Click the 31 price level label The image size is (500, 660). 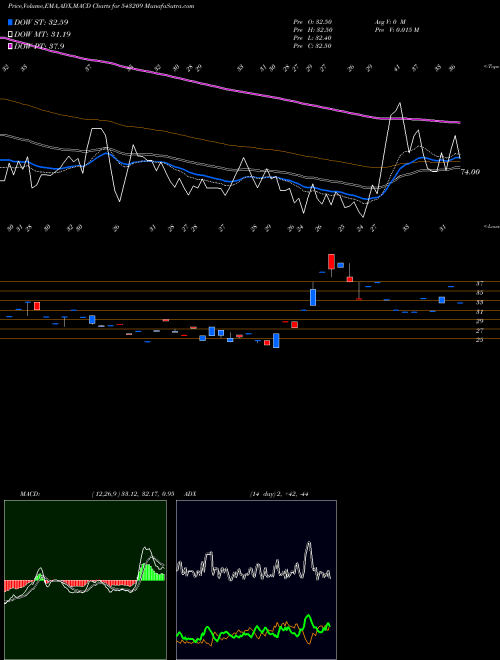click(x=479, y=312)
